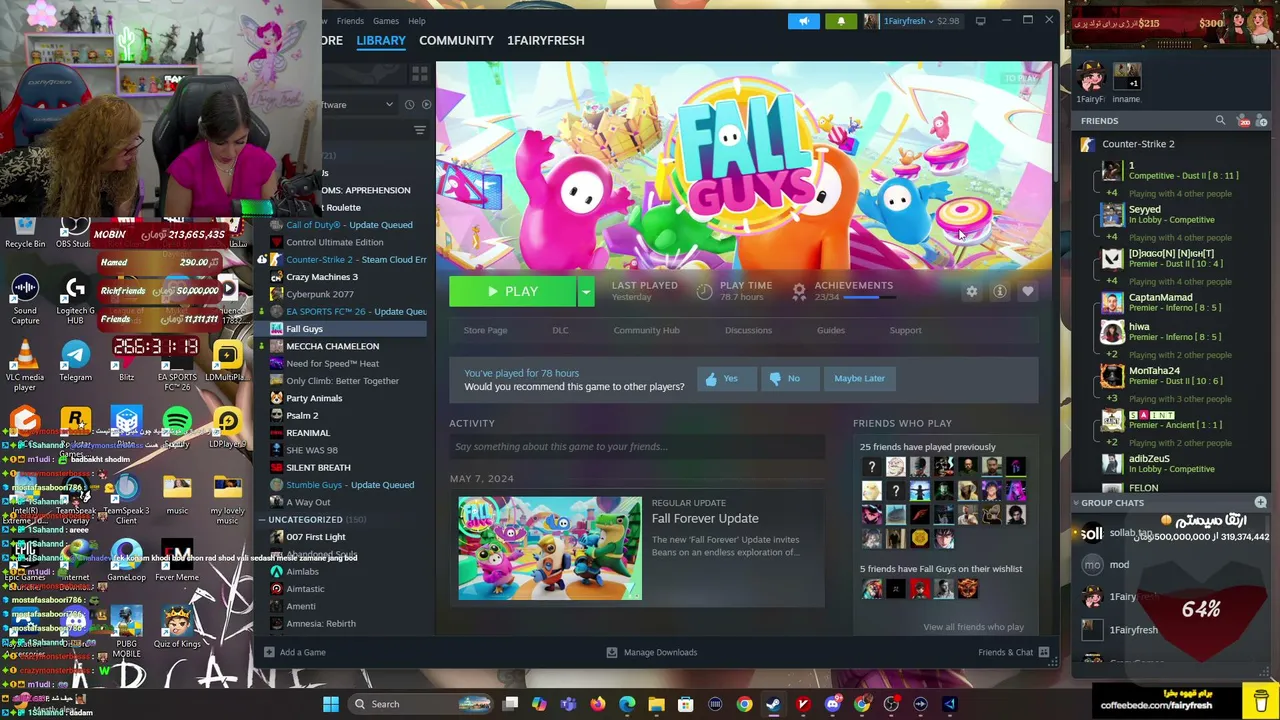Open Fall Guys Discussions
The height and width of the screenshot is (720, 1280).
click(748, 330)
